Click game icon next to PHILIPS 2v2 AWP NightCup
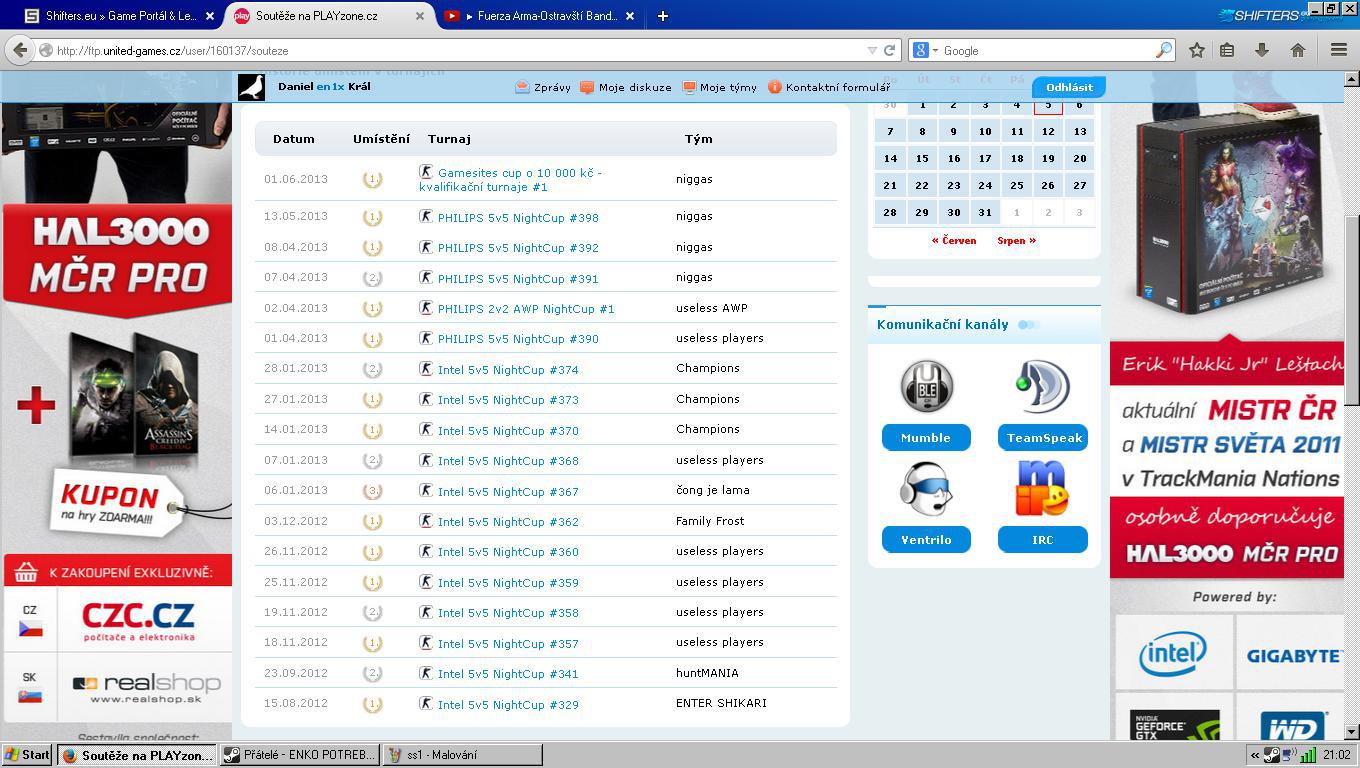 click(426, 308)
